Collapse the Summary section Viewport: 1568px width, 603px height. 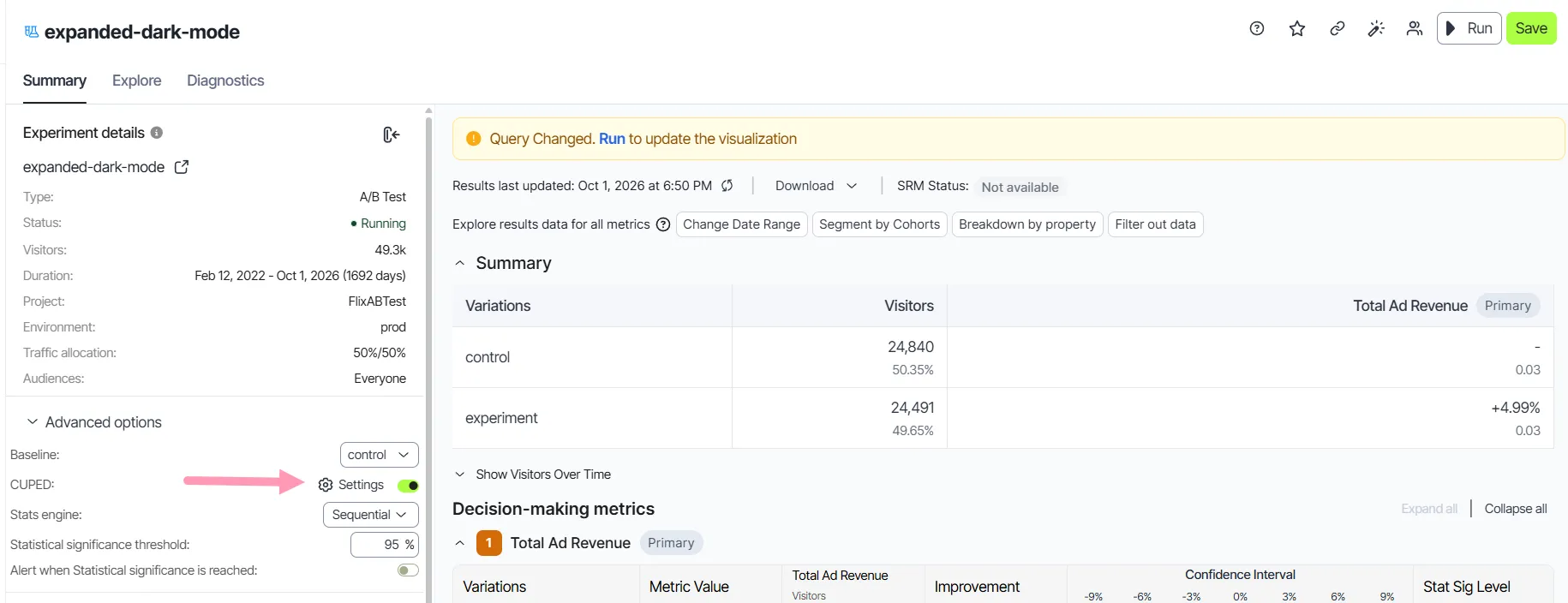pyautogui.click(x=460, y=263)
